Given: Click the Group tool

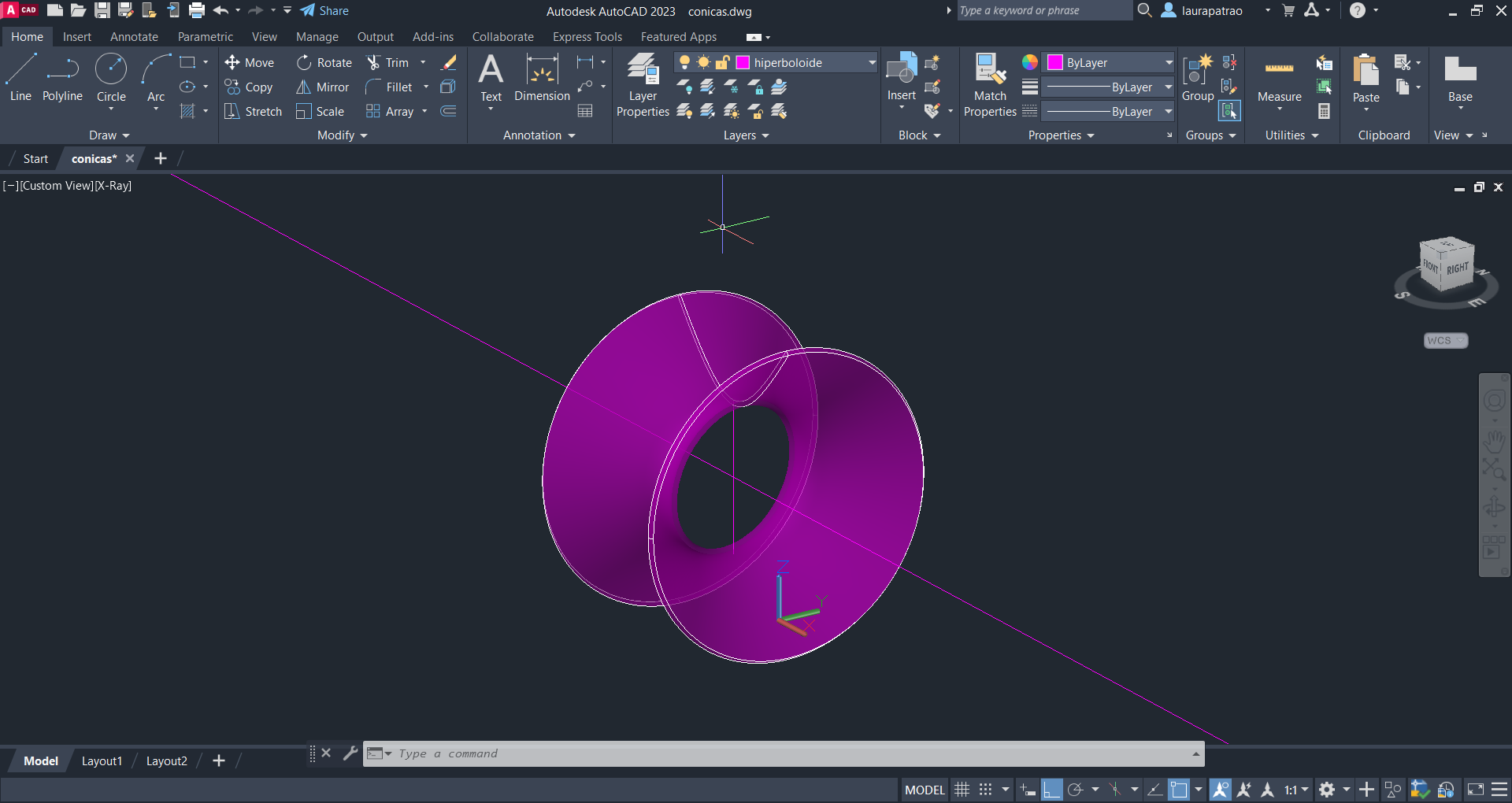Looking at the screenshot, I should point(1198,78).
